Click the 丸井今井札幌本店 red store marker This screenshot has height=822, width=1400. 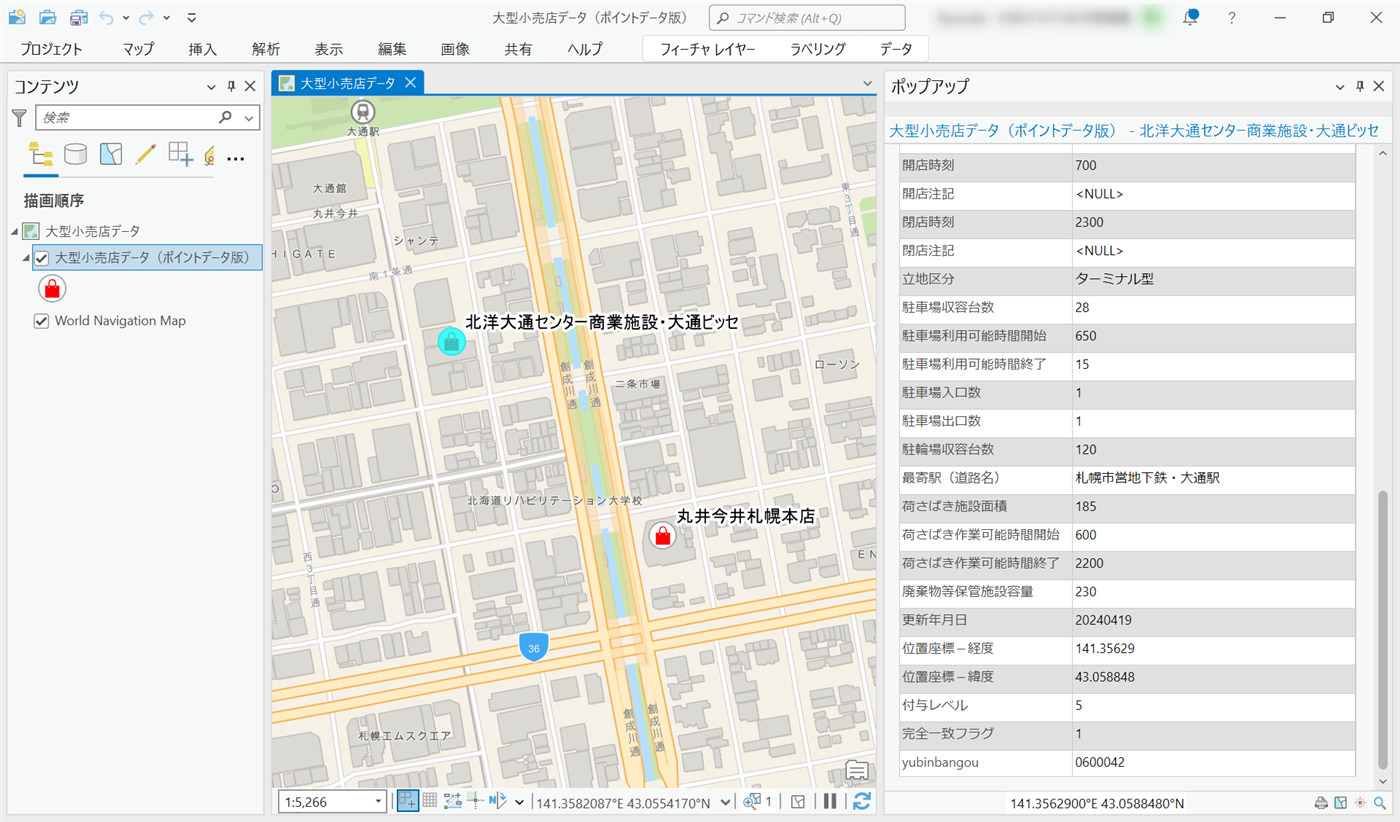(x=661, y=536)
